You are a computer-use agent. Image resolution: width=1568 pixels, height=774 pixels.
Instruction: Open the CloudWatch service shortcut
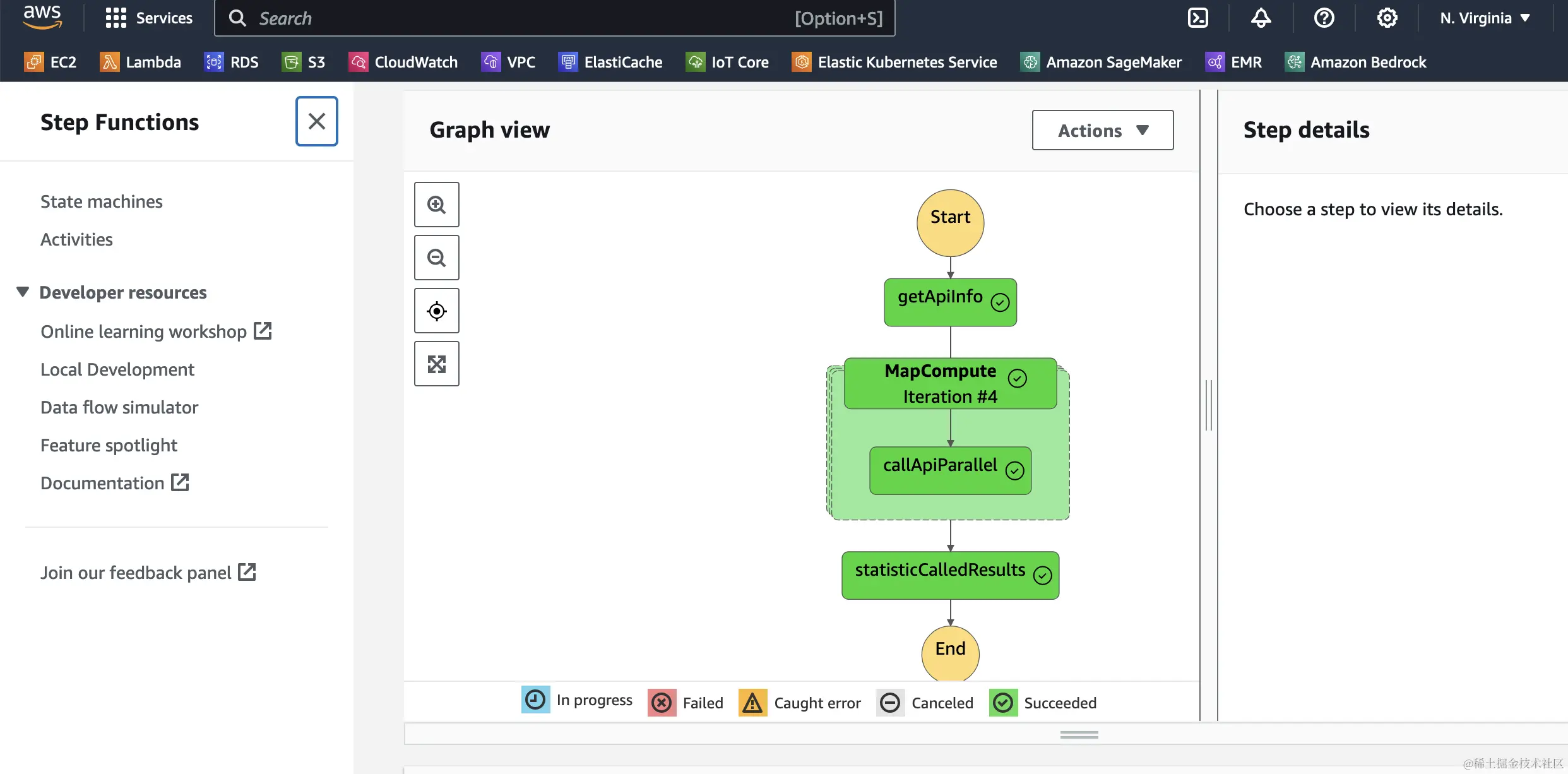[403, 62]
